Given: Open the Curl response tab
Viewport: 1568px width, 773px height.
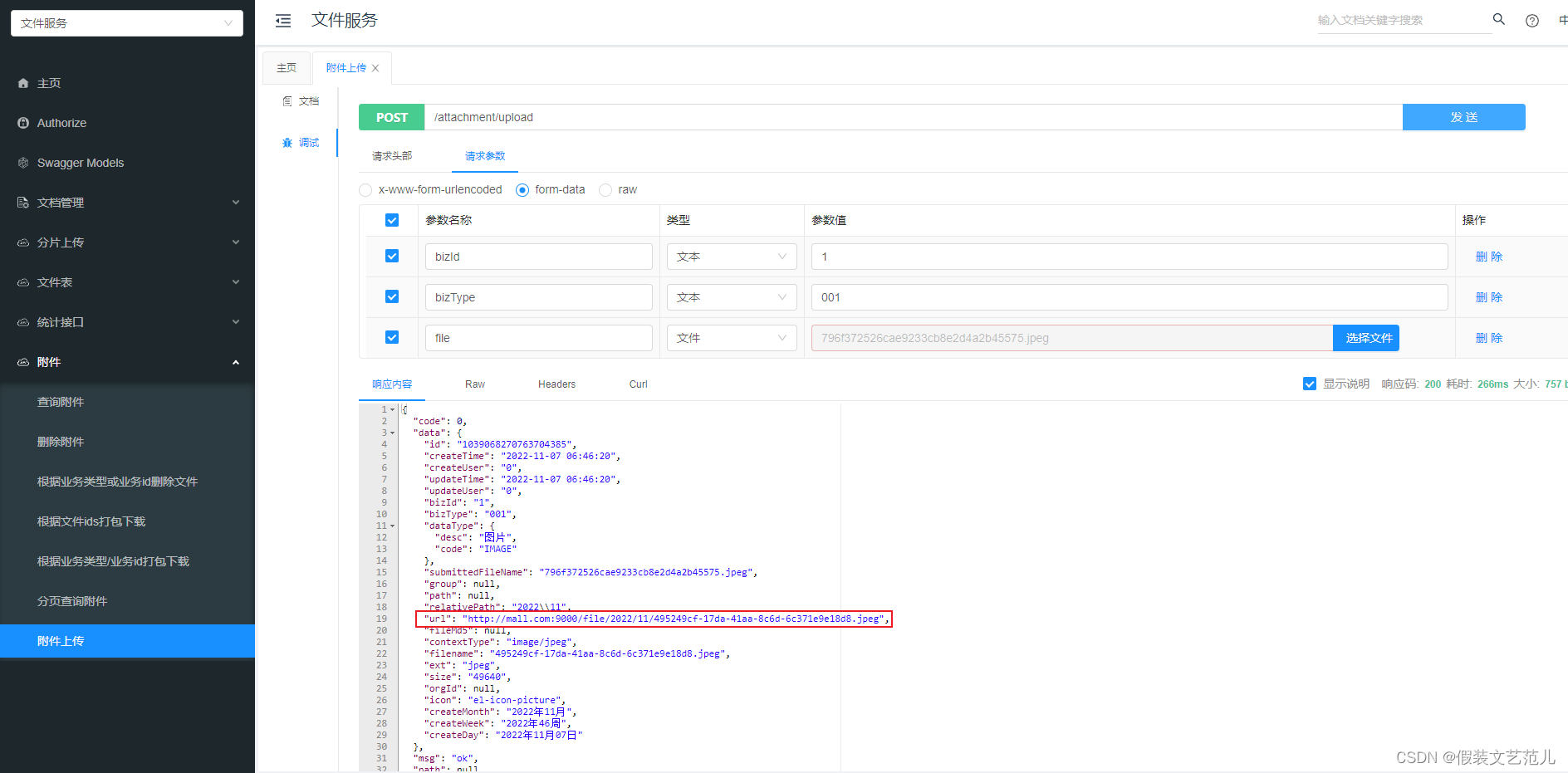Looking at the screenshot, I should click(639, 384).
